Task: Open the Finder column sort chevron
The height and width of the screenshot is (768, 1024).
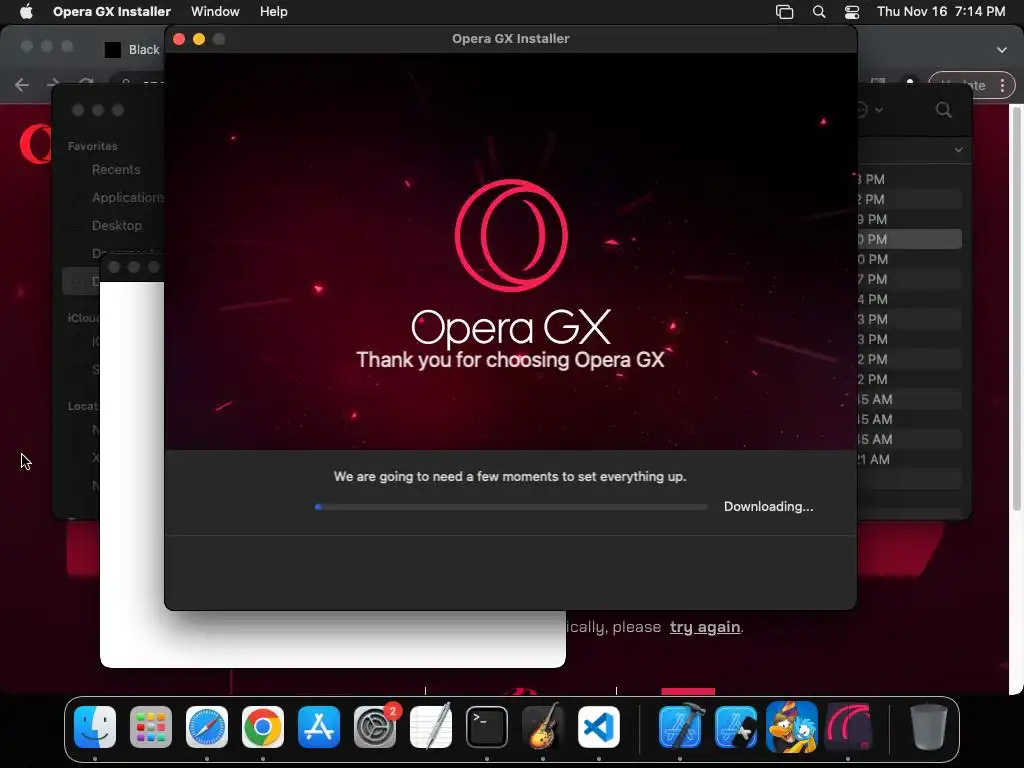Action: click(958, 150)
